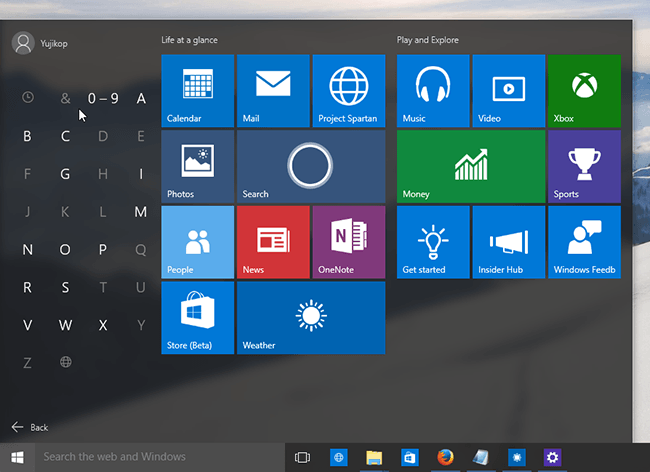Jump to apps under letter S
The height and width of the screenshot is (472, 650).
point(65,288)
